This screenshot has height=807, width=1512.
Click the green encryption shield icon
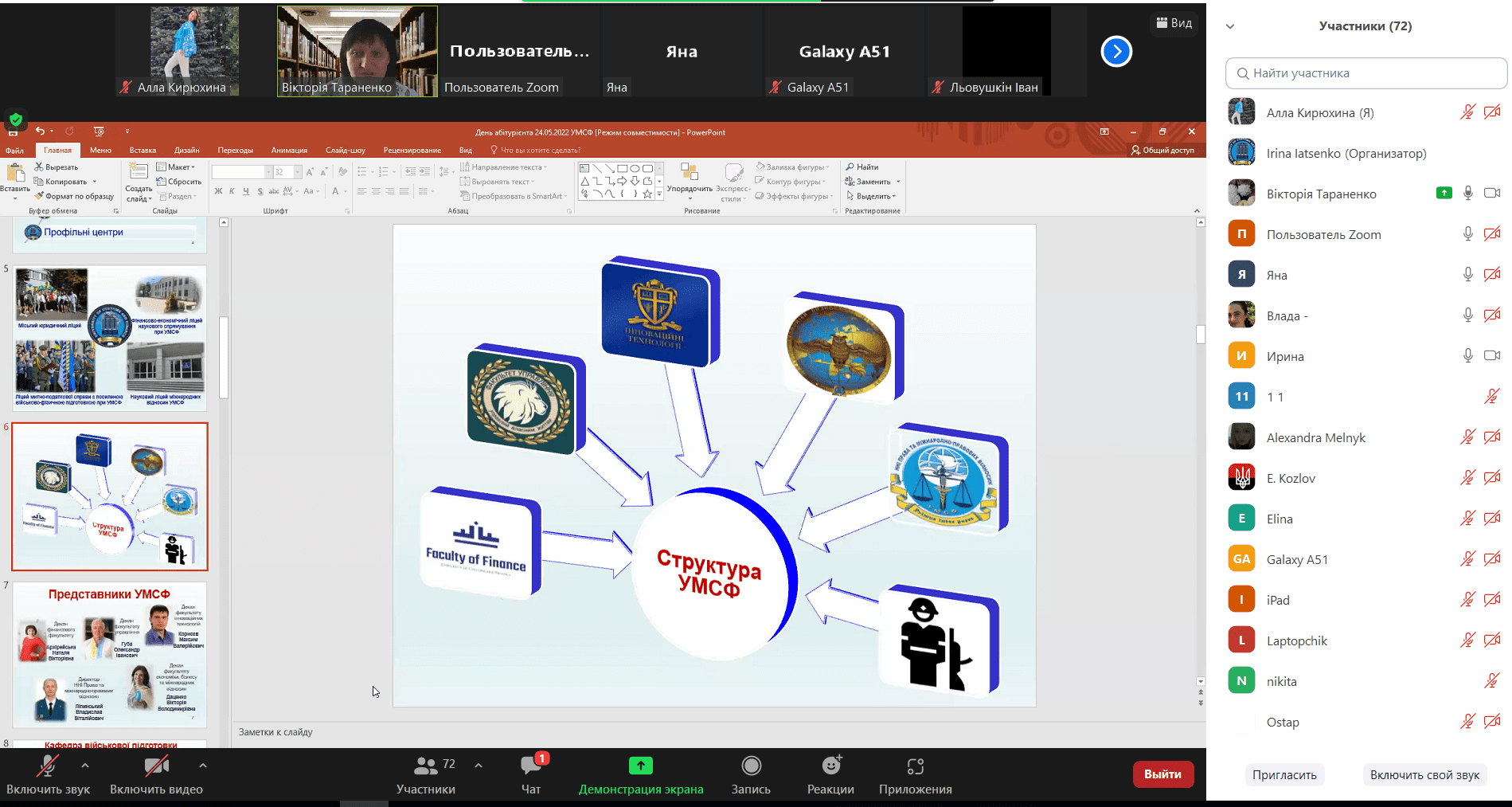pos(15,119)
